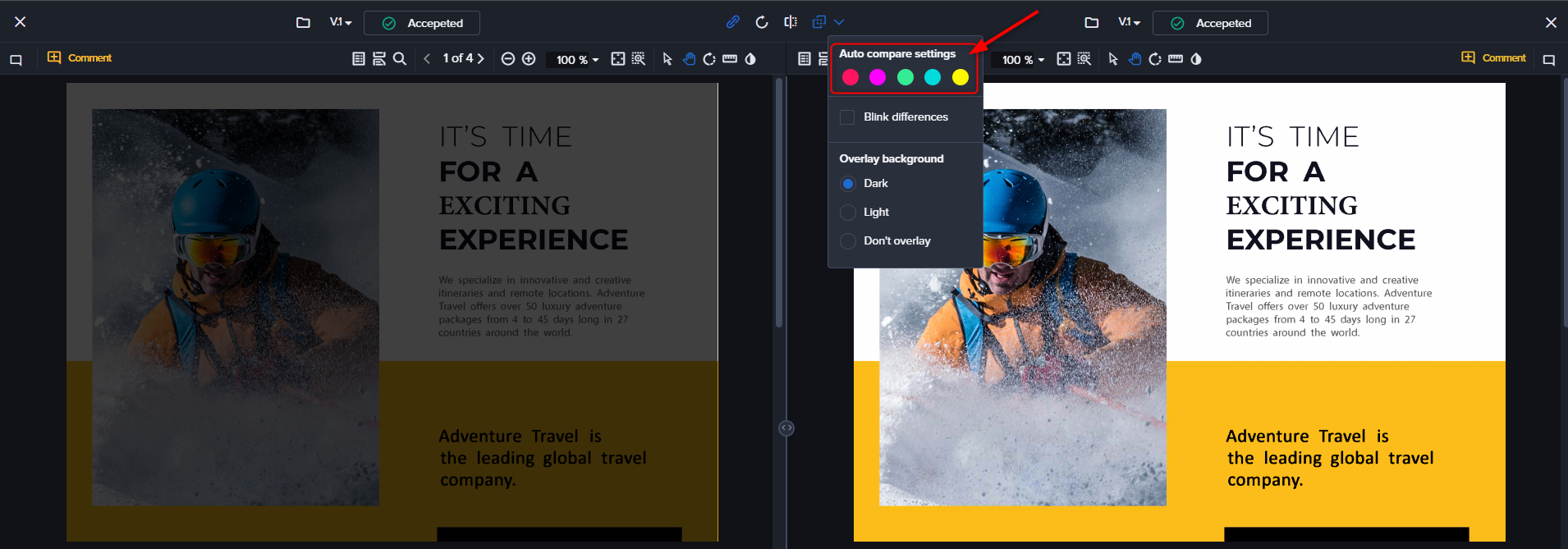Select the hand pan tool in left toolbar
The image size is (1568, 549).
pyautogui.click(x=689, y=59)
